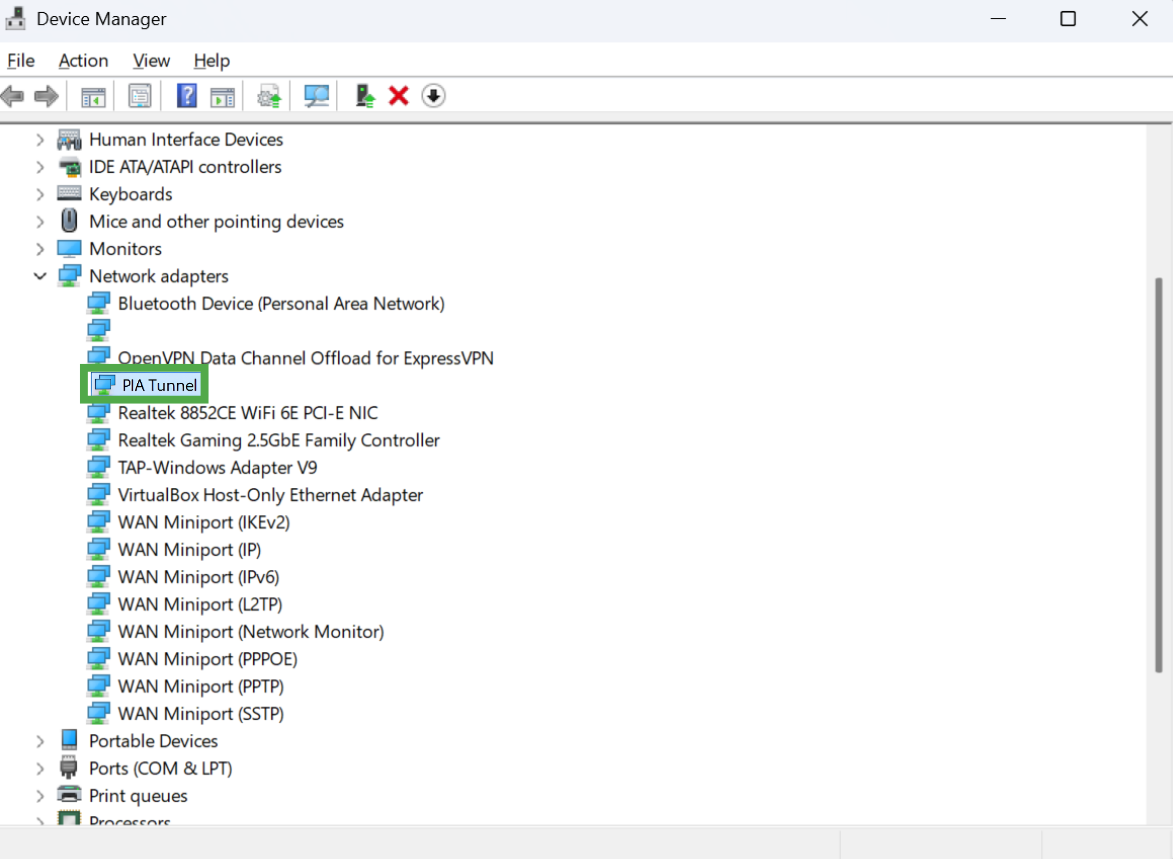Click the Keyboards category icon
The image size is (1173, 859).
click(70, 194)
